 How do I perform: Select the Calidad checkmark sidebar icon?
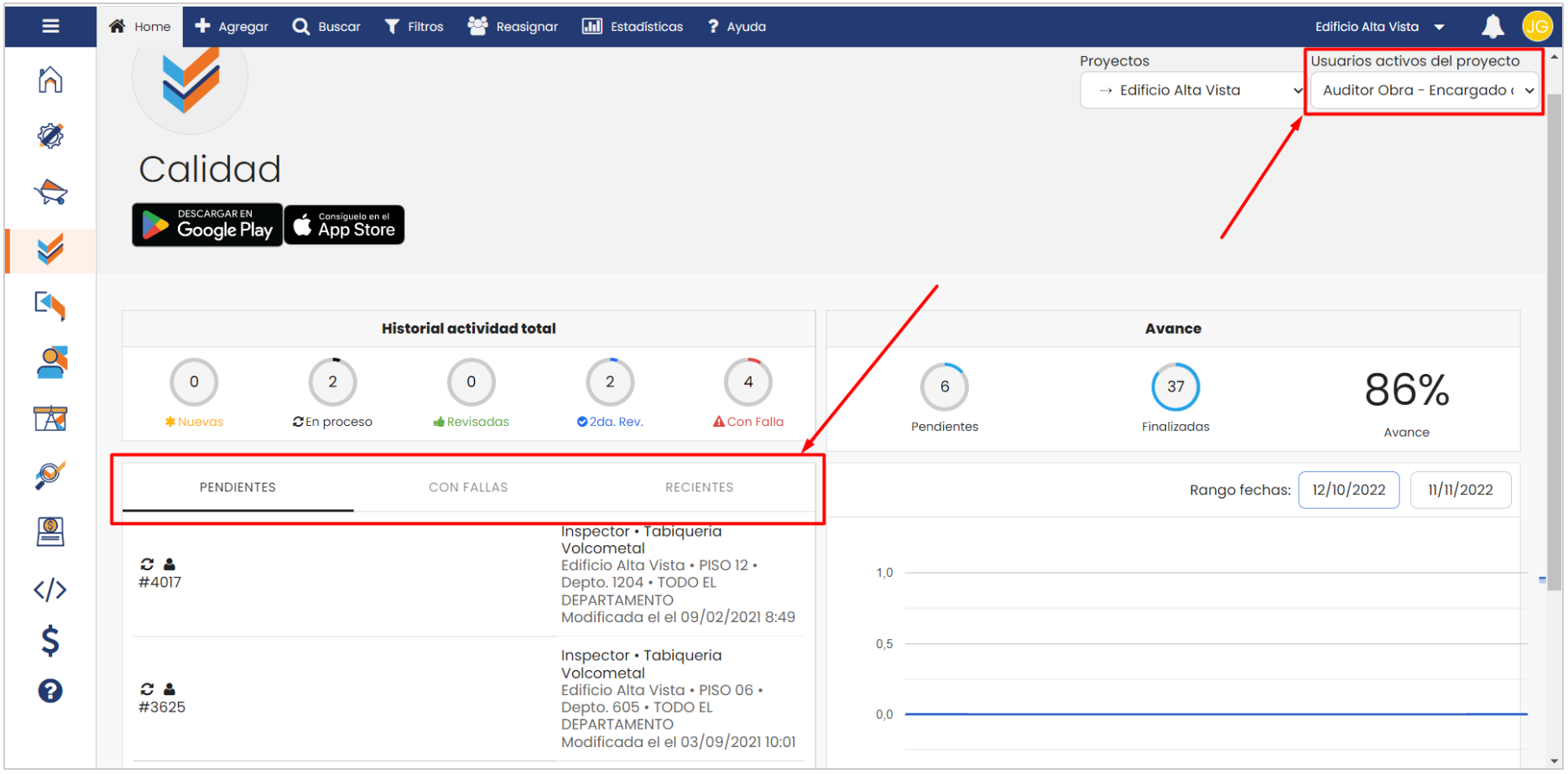pyautogui.click(x=50, y=250)
